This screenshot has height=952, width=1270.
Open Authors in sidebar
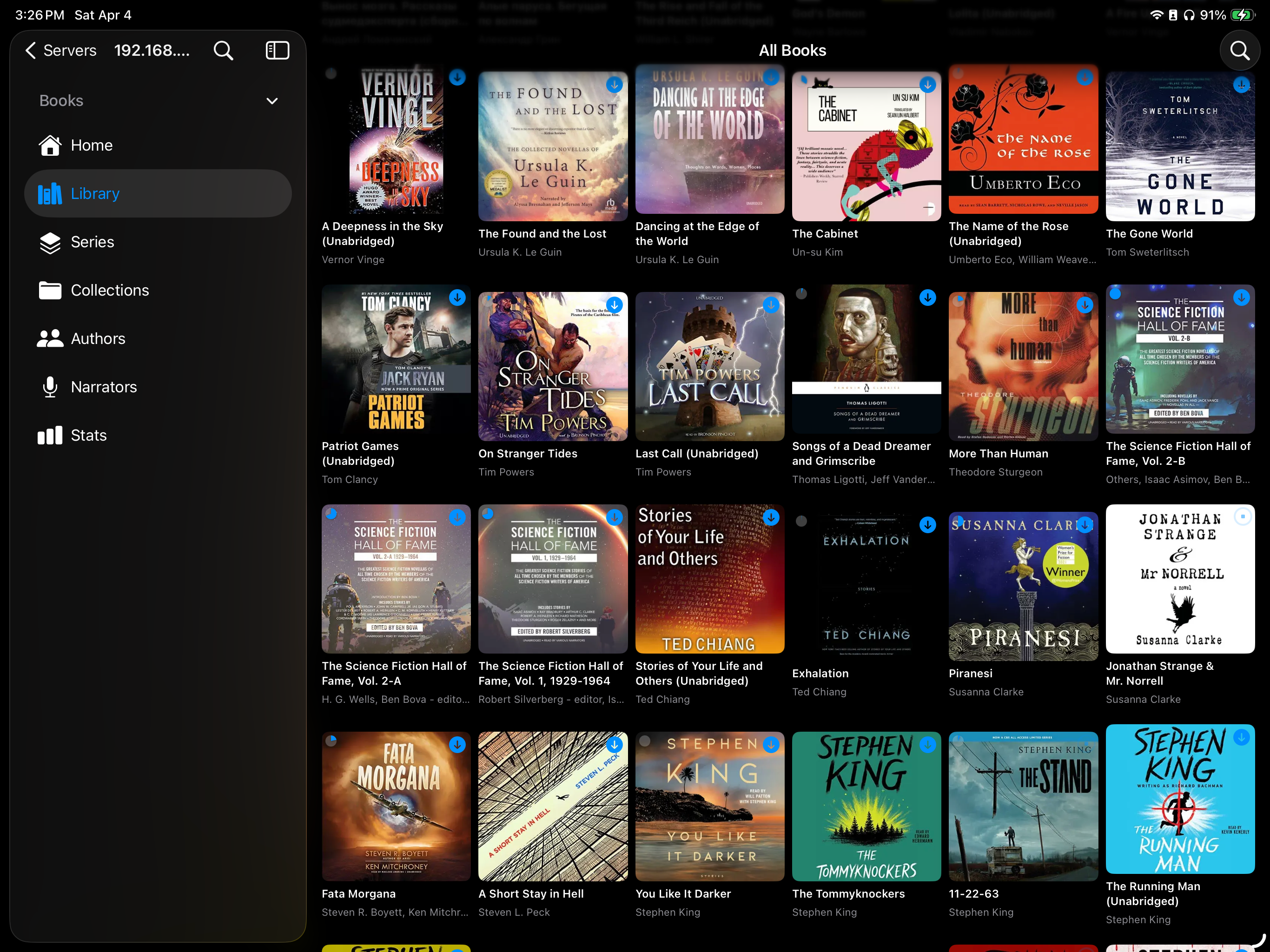click(158, 338)
